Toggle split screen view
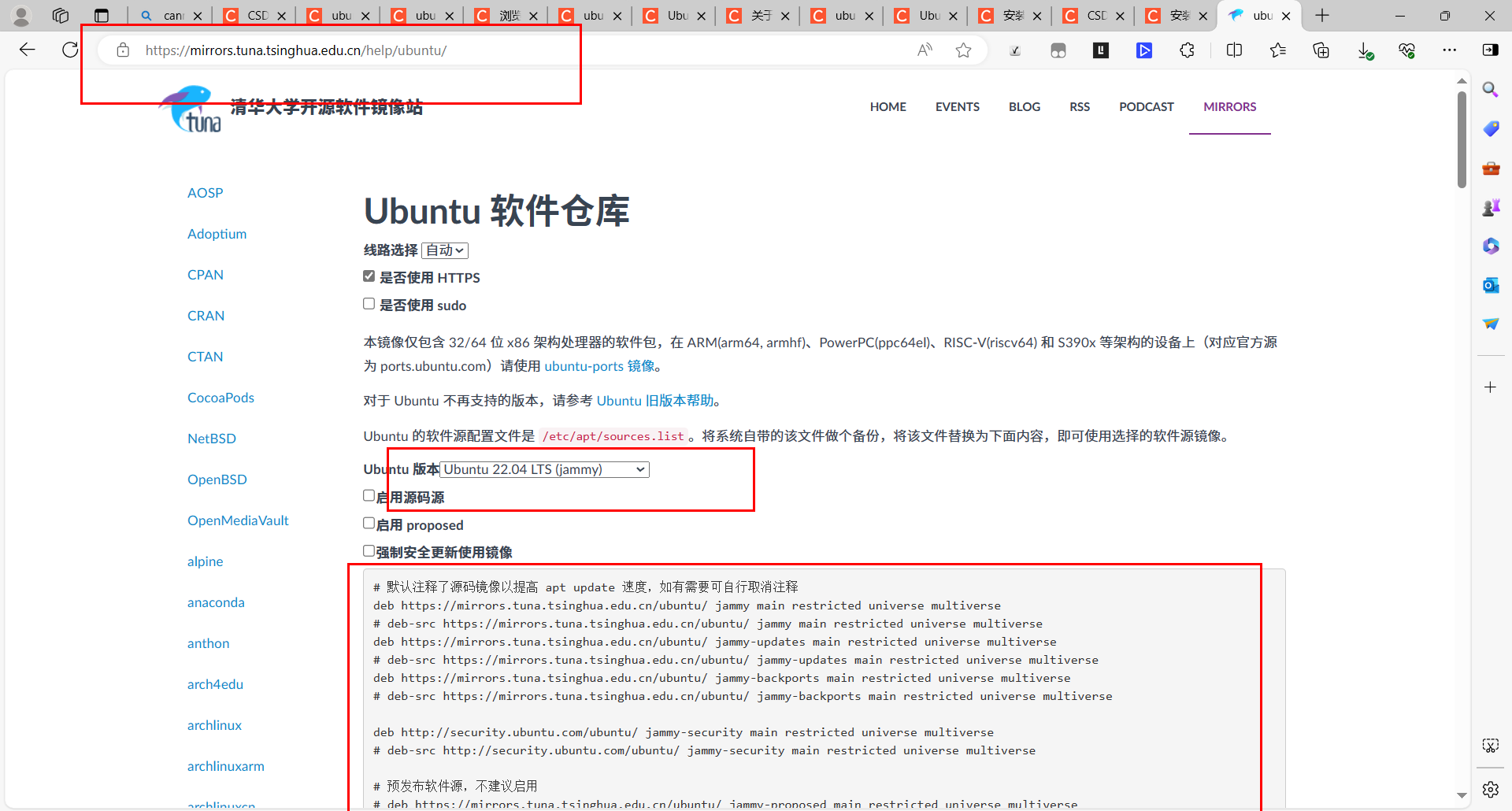Screen dimensions: 1512x811 (1234, 50)
